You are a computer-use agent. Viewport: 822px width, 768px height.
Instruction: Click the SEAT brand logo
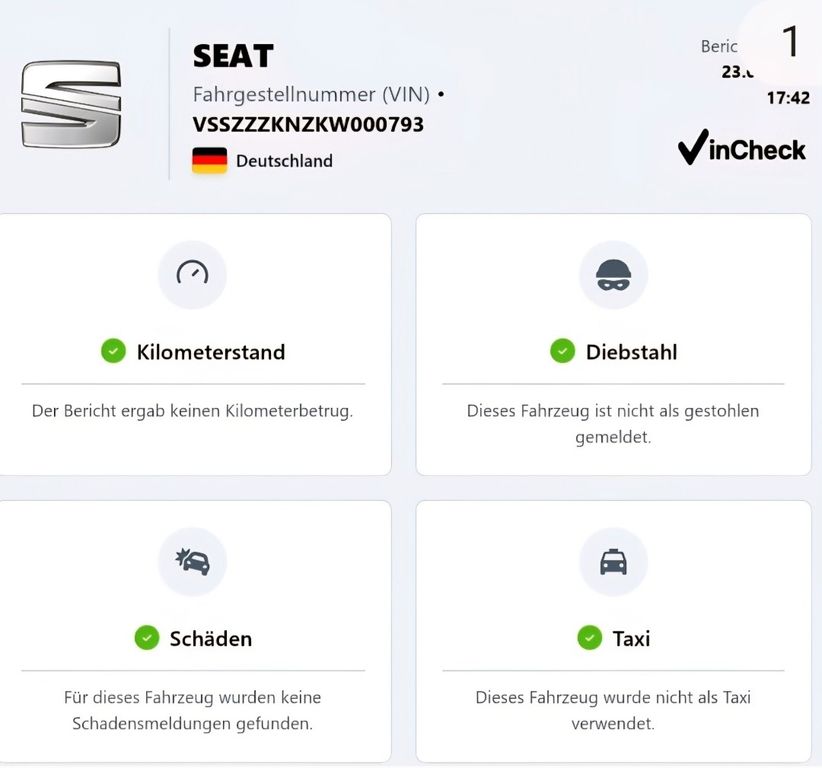point(71,105)
